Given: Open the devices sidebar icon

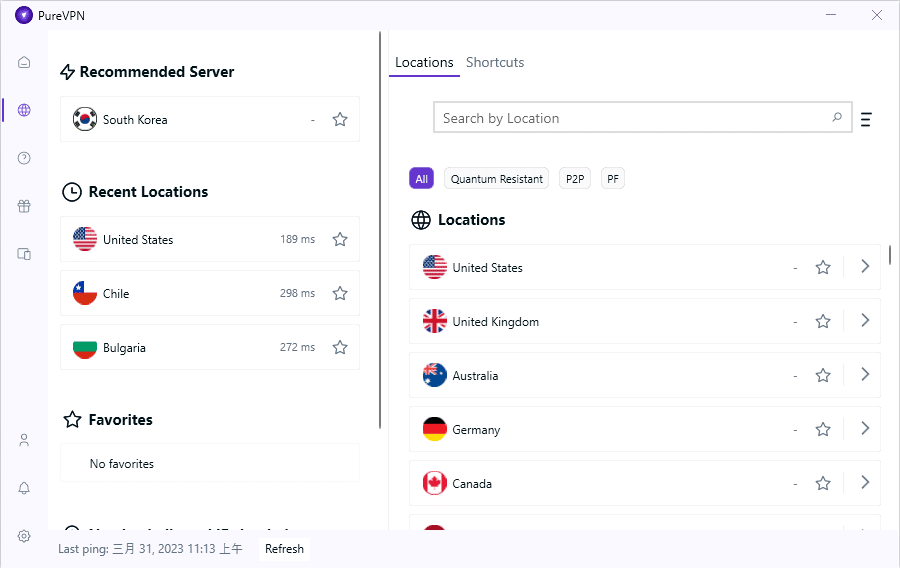Looking at the screenshot, I should click(x=24, y=254).
